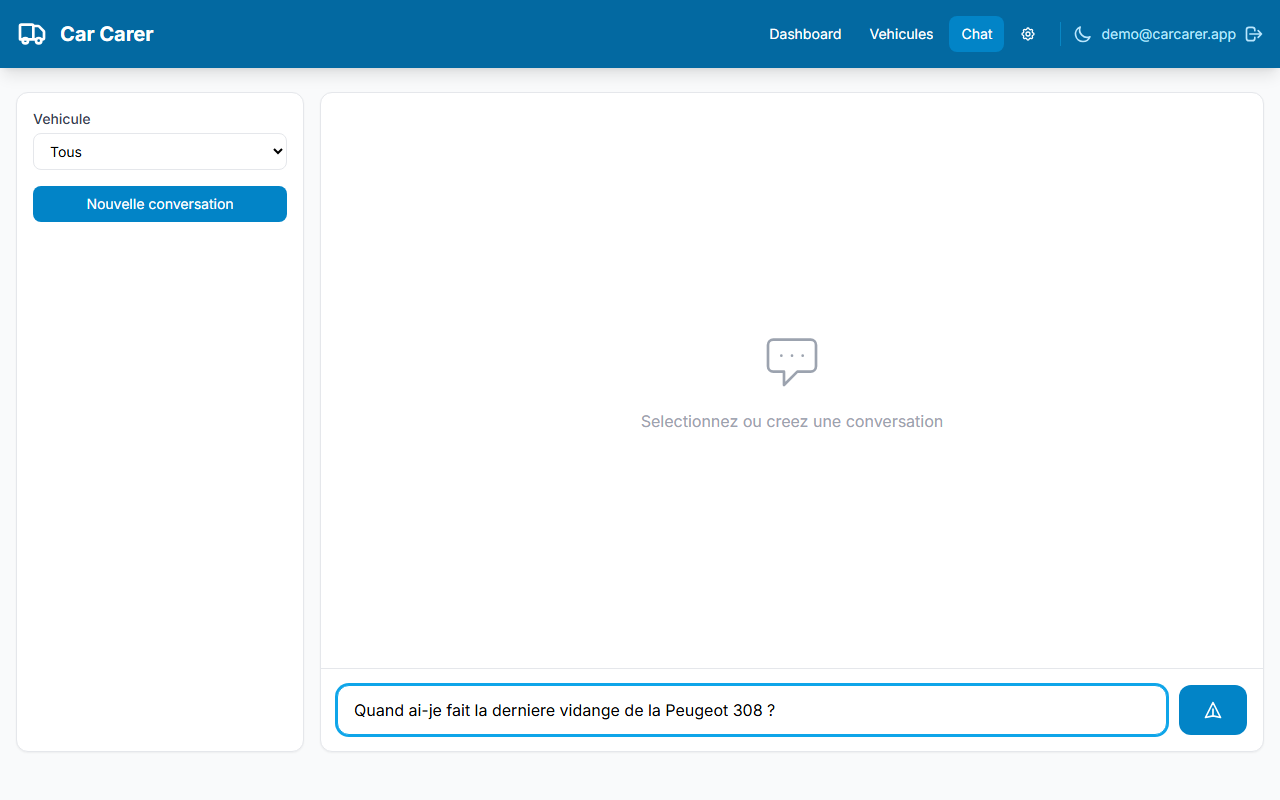
Task: Click the Nouvelle conversation button
Action: (159, 203)
